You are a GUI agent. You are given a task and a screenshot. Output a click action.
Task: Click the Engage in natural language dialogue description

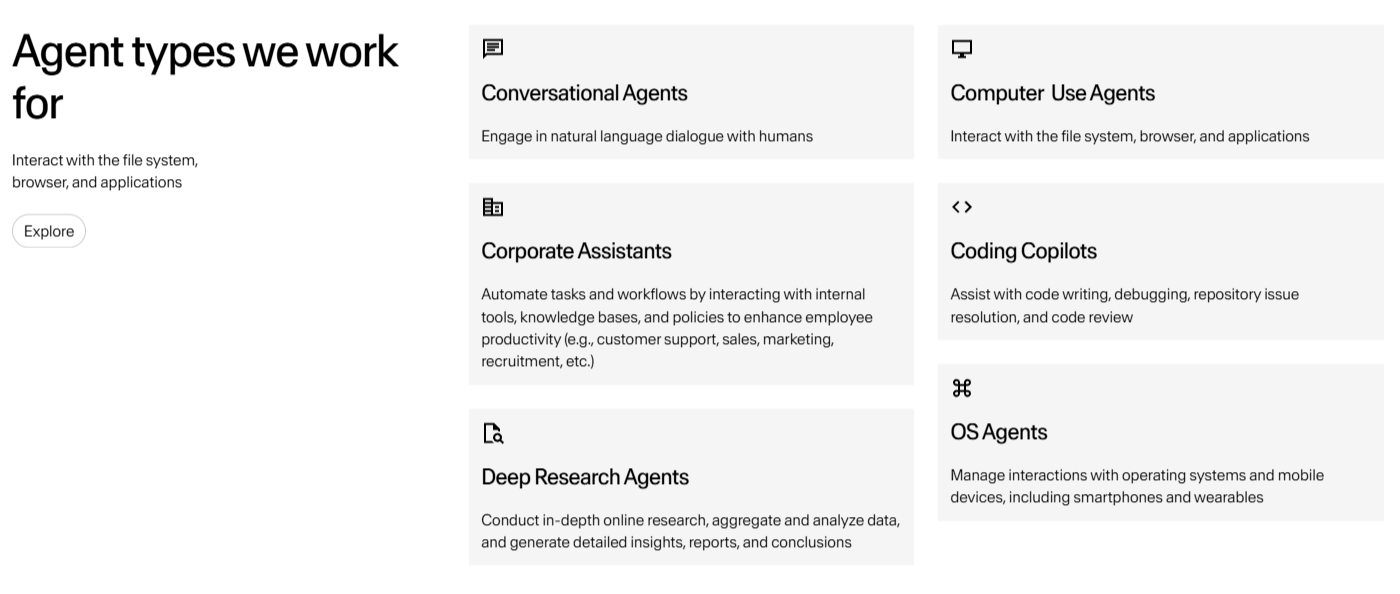[x=647, y=136]
